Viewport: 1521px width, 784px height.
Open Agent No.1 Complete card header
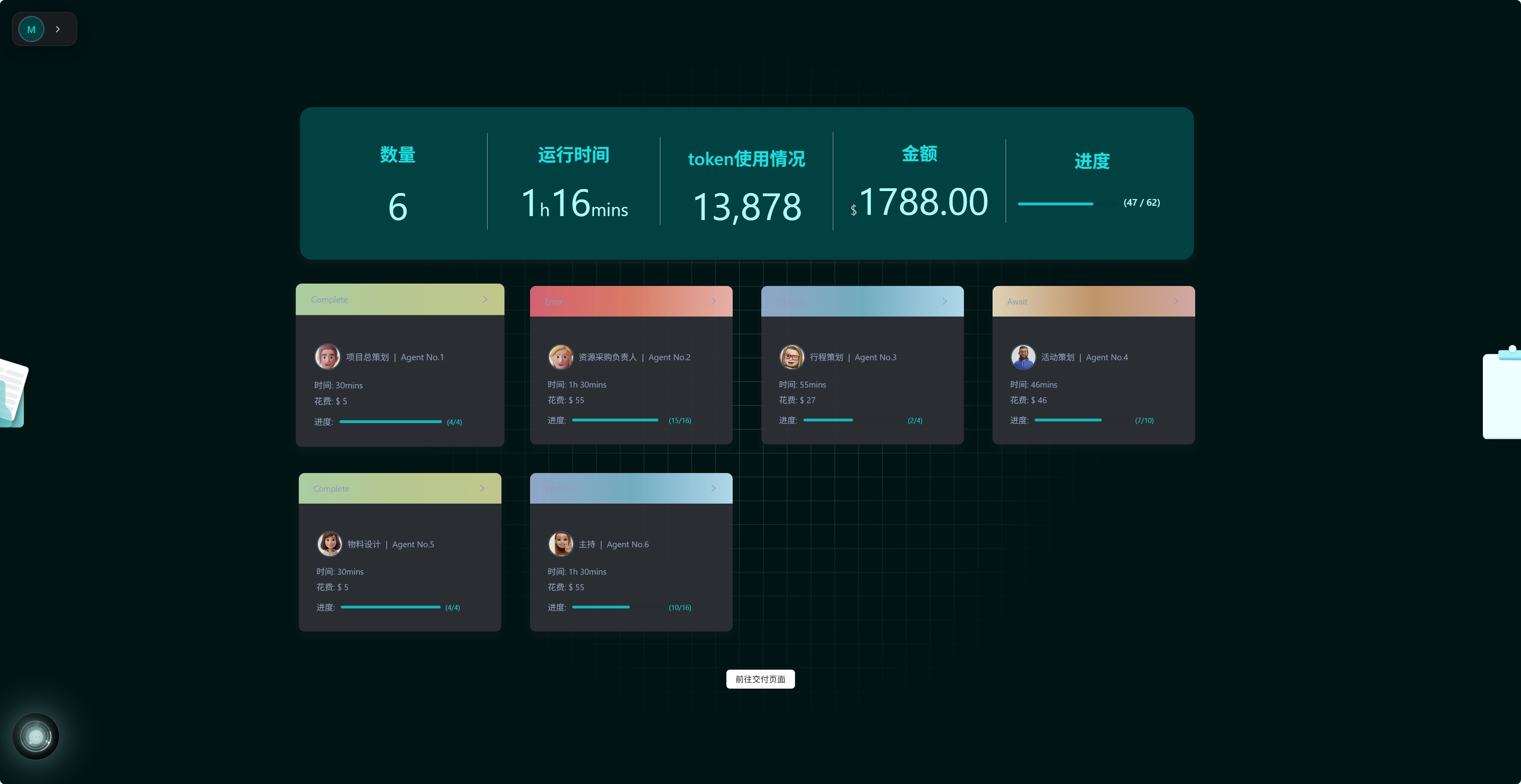pyautogui.click(x=399, y=299)
